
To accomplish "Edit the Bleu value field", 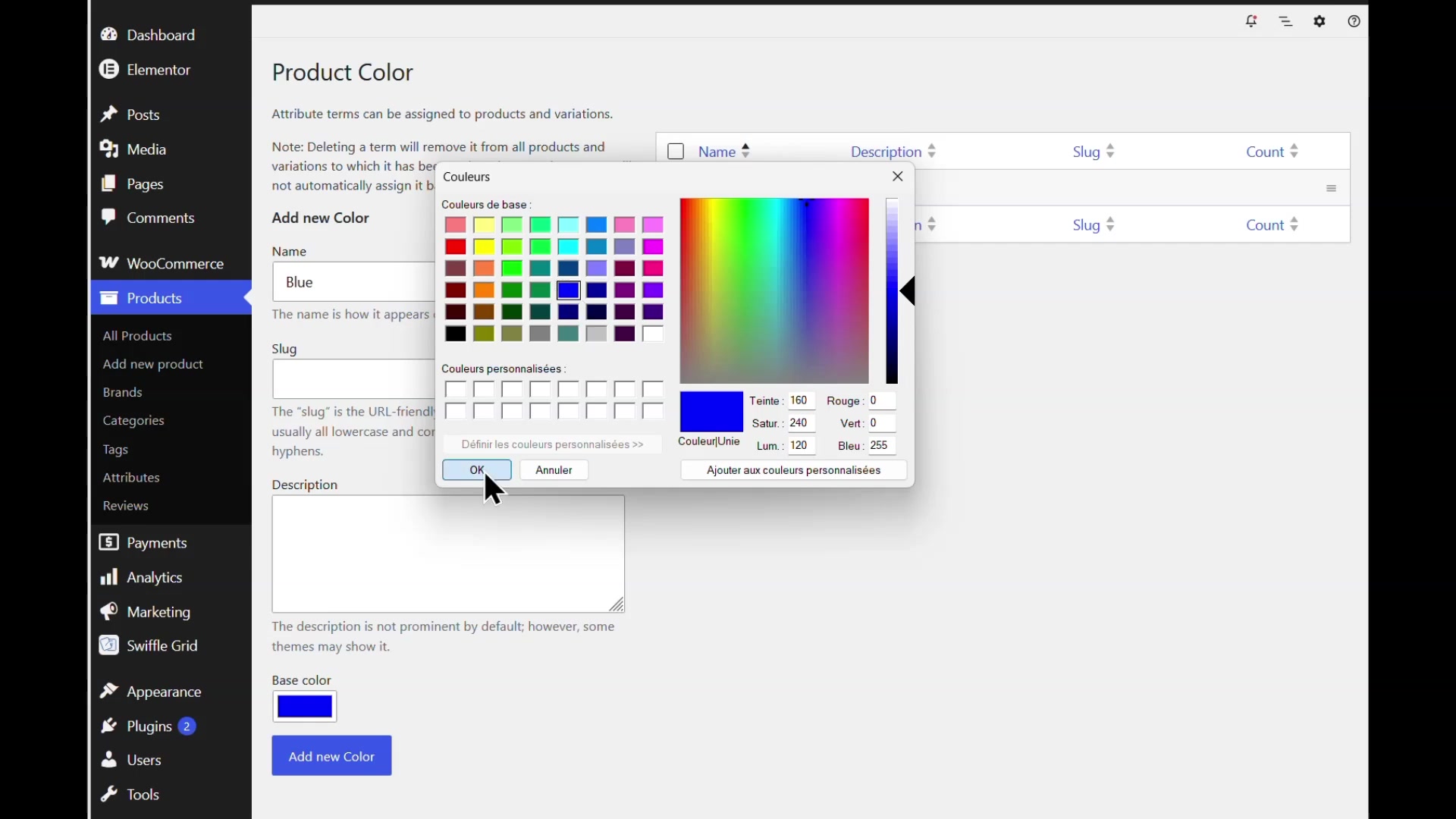I will pos(883,446).
